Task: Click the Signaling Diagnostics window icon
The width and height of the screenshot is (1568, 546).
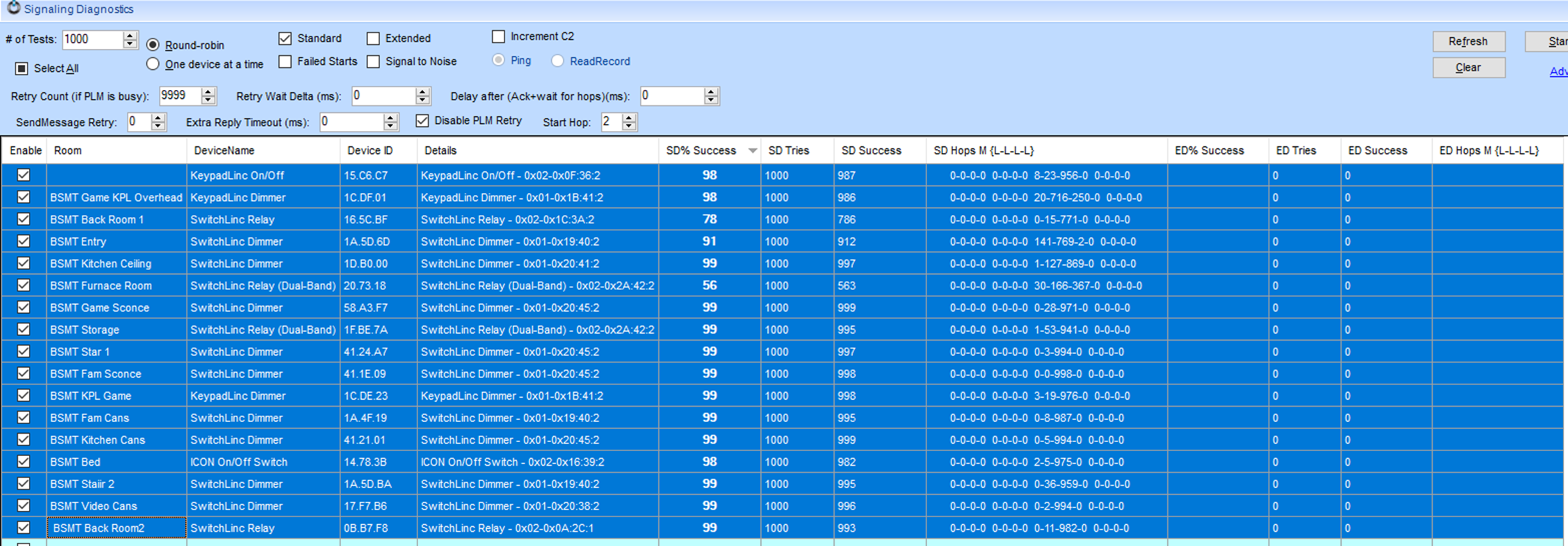Action: [x=13, y=8]
